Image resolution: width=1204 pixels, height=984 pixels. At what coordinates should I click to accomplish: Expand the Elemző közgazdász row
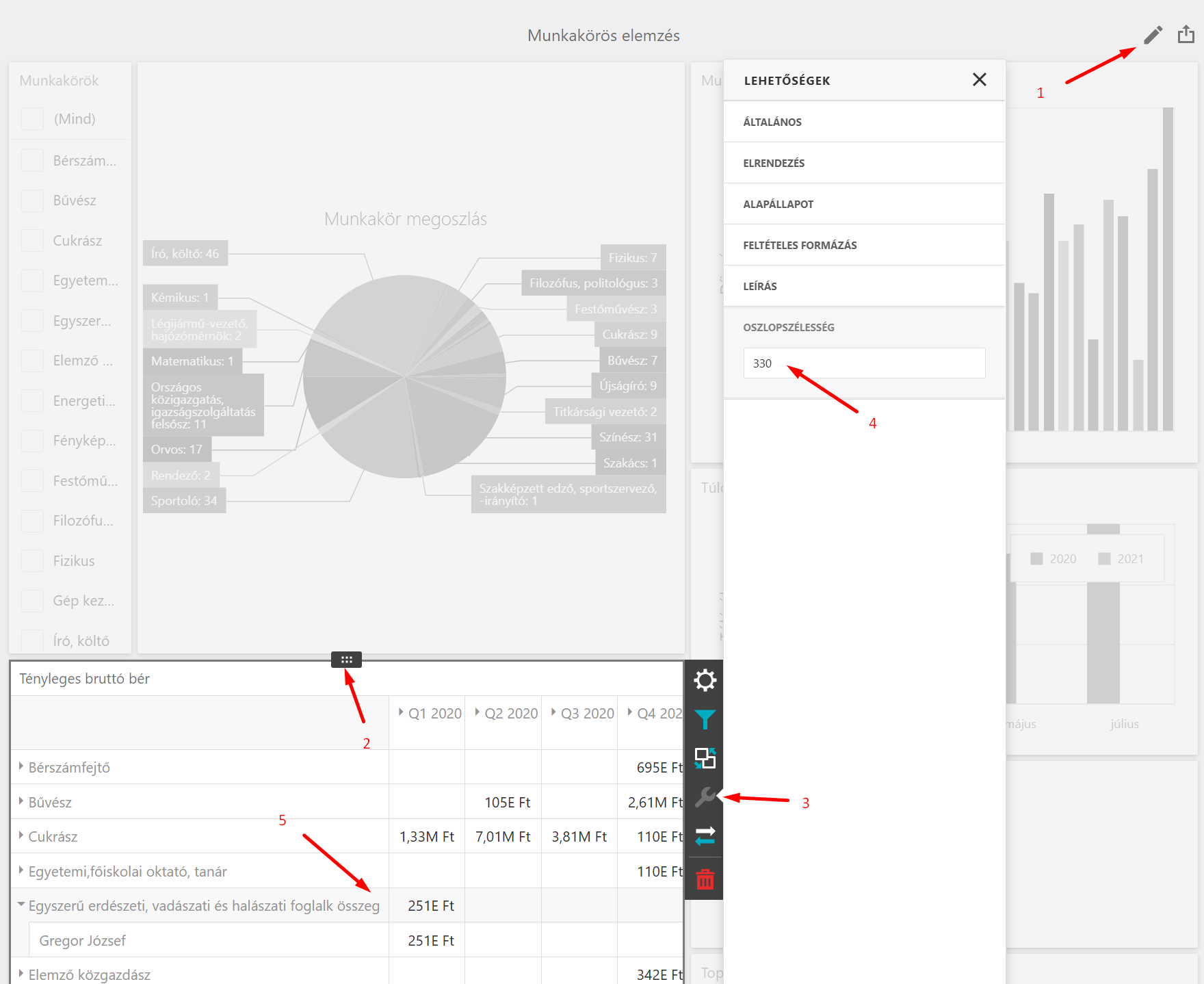pyautogui.click(x=21, y=974)
